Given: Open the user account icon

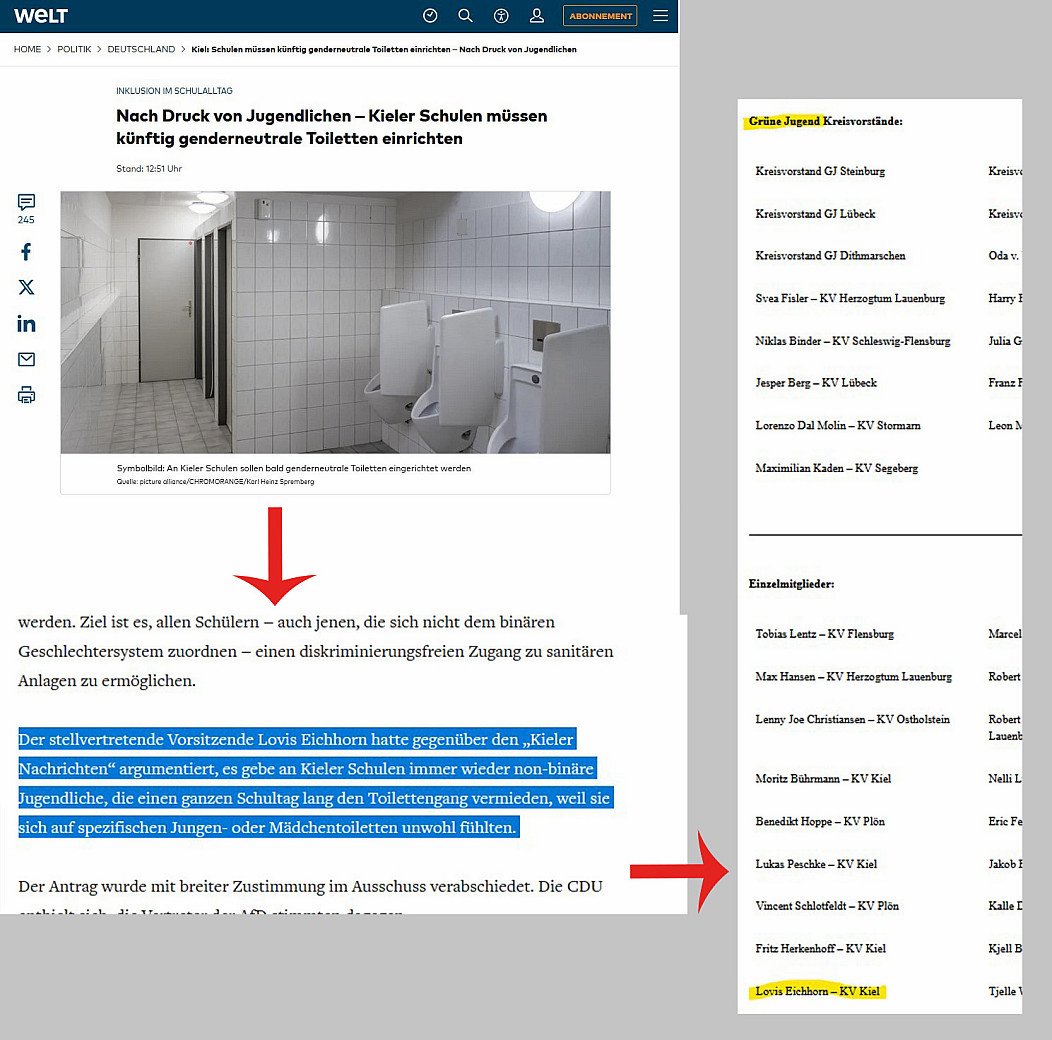Looking at the screenshot, I should pyautogui.click(x=537, y=16).
